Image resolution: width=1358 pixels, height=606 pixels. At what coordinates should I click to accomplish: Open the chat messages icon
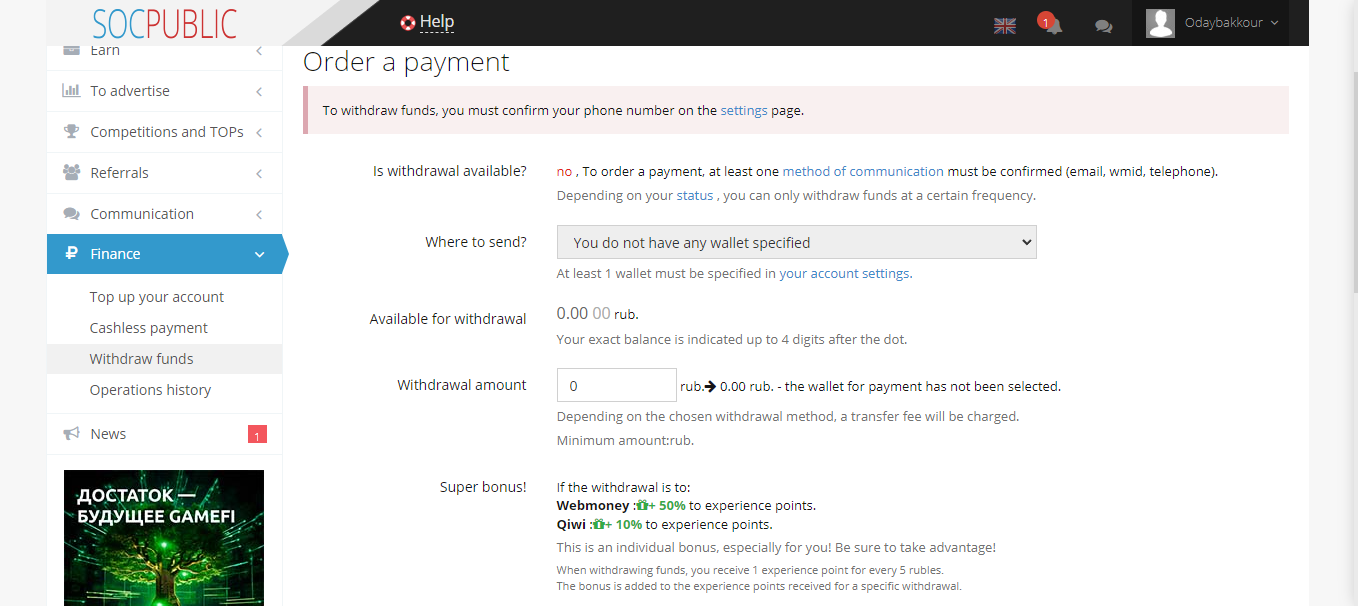coord(1103,27)
